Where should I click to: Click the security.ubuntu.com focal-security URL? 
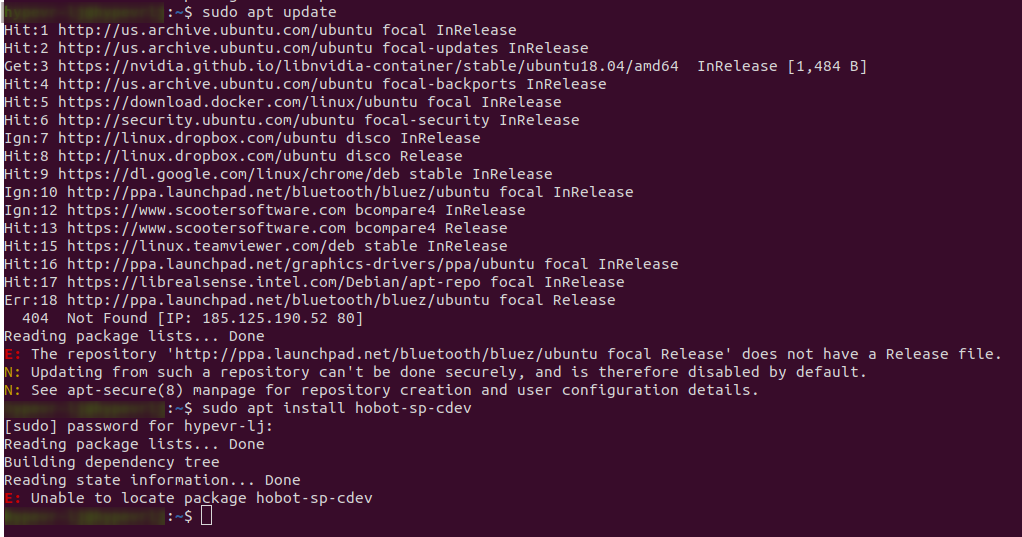tap(206, 121)
